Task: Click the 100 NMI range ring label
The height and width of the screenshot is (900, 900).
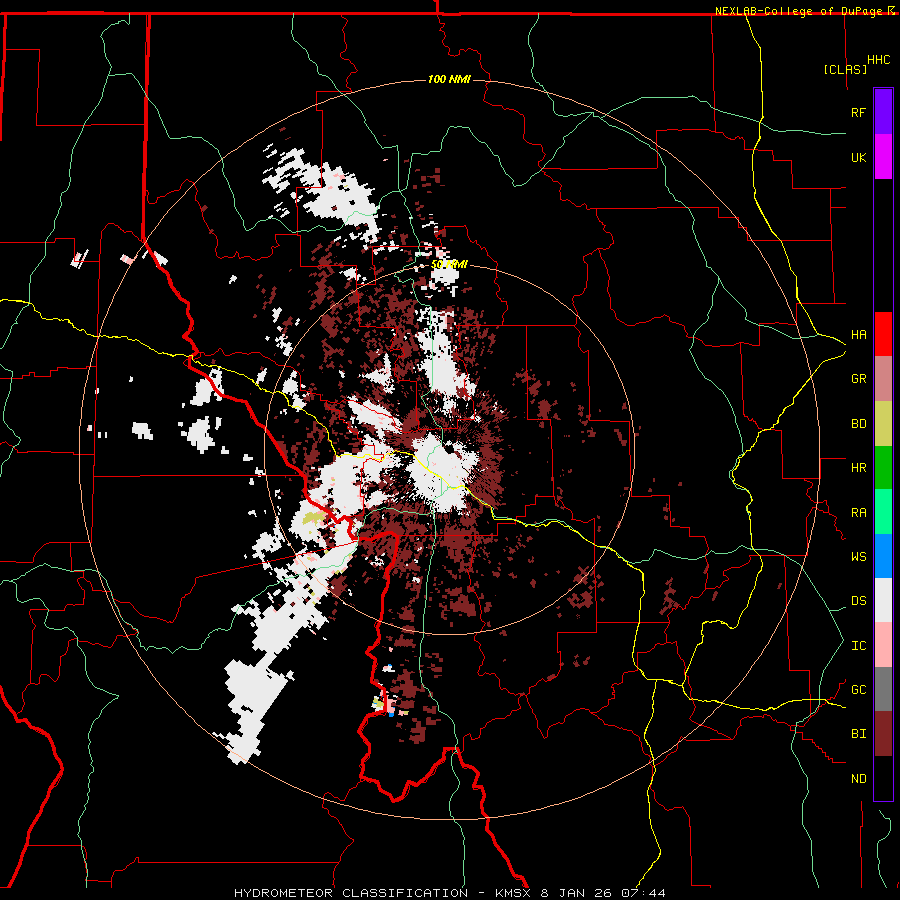Action: click(449, 79)
